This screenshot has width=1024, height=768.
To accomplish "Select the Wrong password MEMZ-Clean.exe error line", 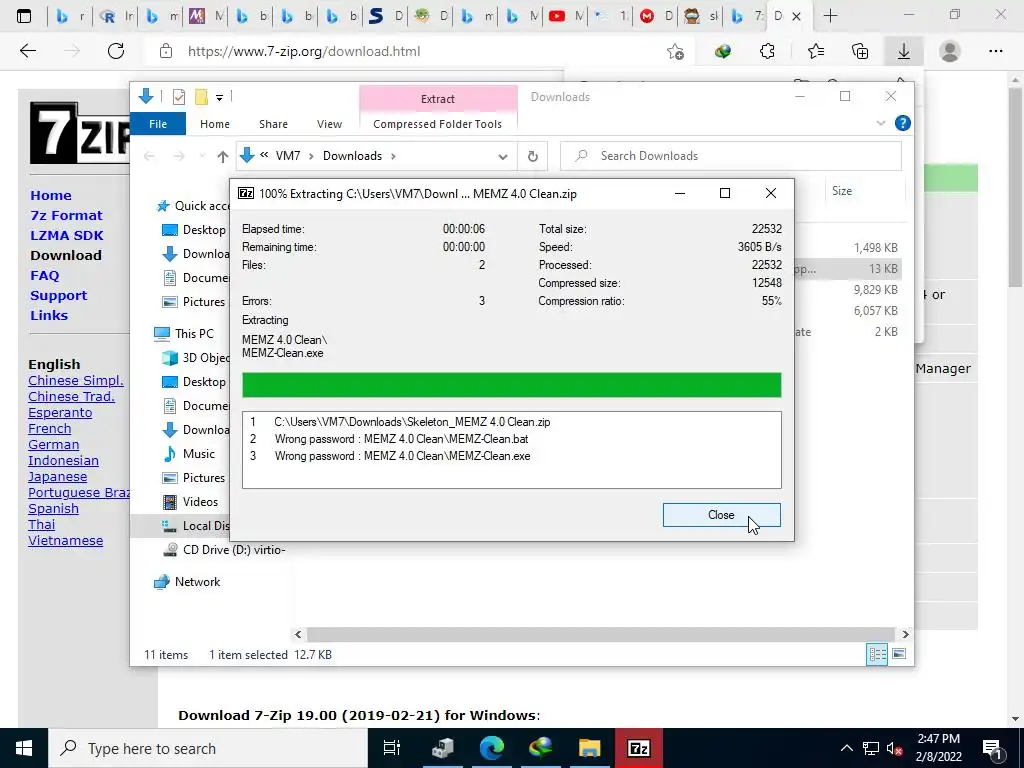I will click(402, 456).
